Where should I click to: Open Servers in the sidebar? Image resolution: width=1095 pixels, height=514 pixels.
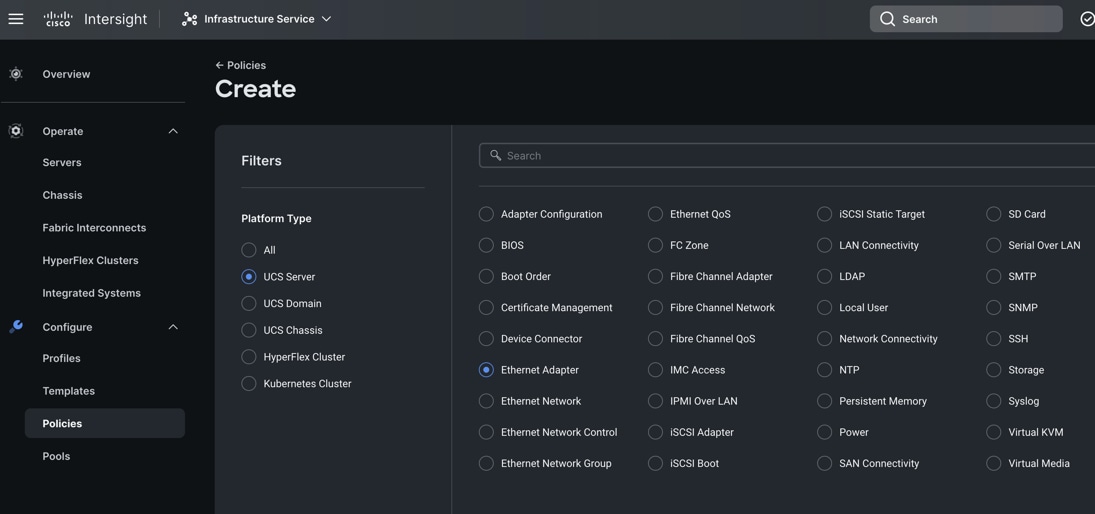(x=62, y=162)
